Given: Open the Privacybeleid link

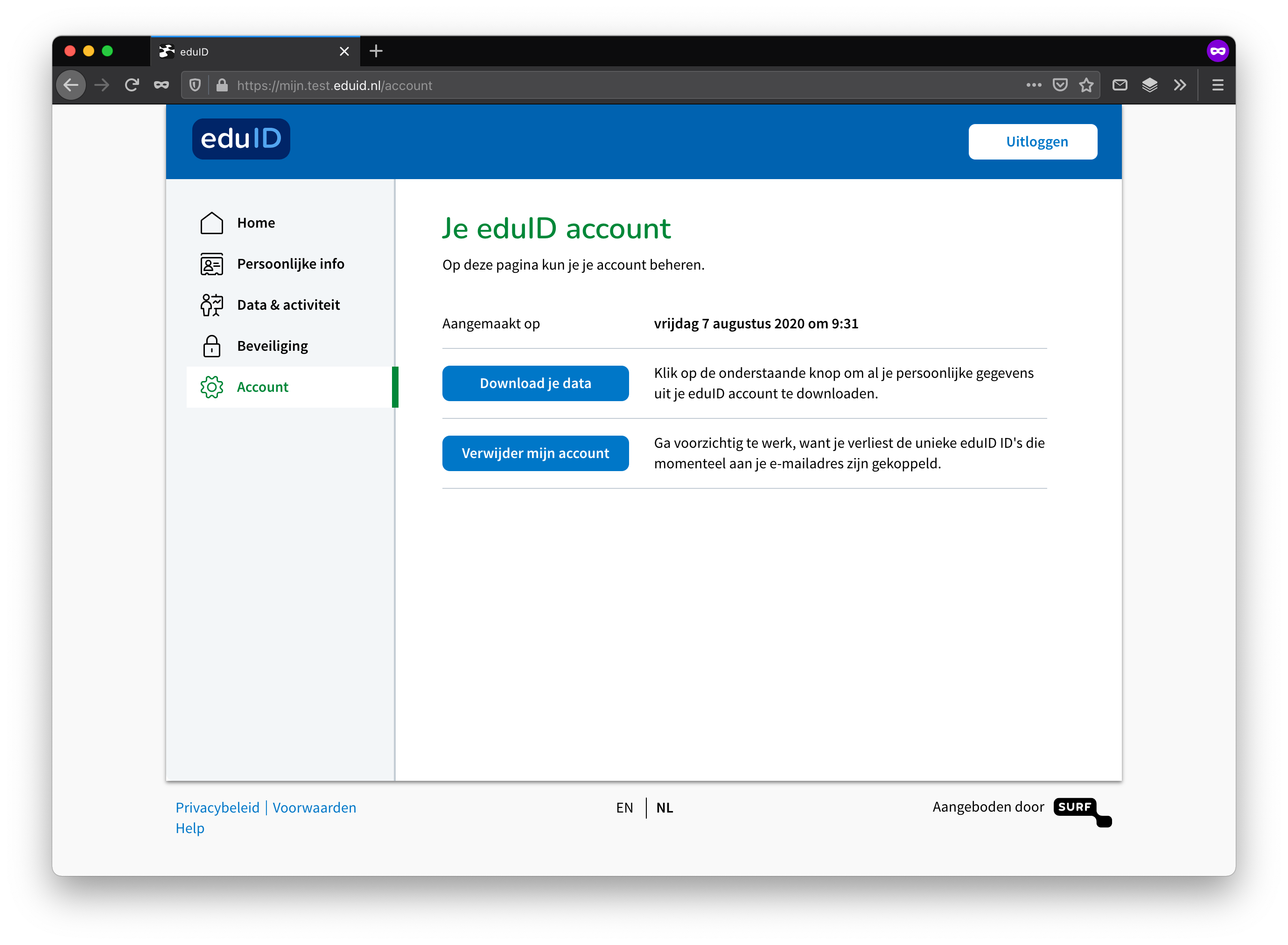Looking at the screenshot, I should pos(217,807).
